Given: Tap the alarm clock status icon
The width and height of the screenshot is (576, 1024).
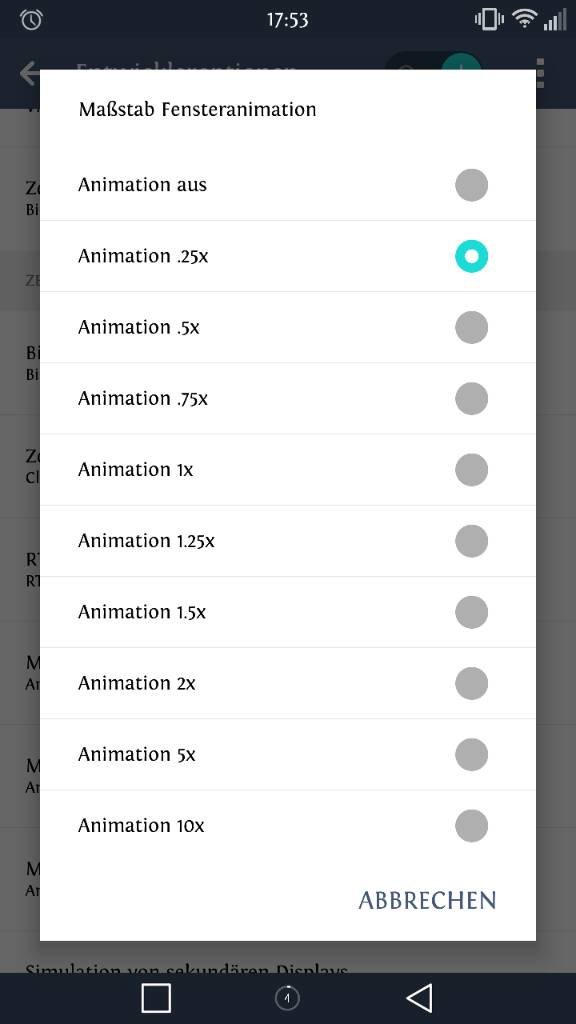Looking at the screenshot, I should 31,20.
